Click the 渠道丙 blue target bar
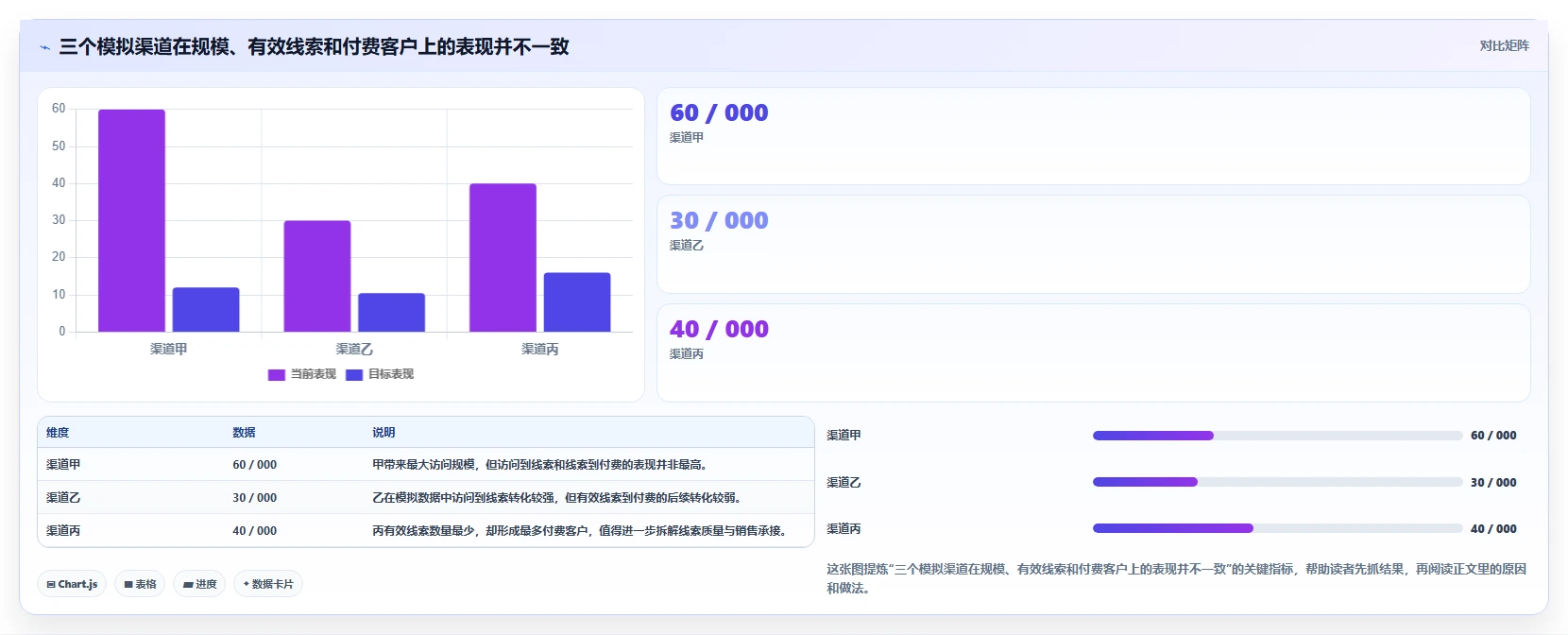Screen dimensions: 1568x635 (577, 302)
